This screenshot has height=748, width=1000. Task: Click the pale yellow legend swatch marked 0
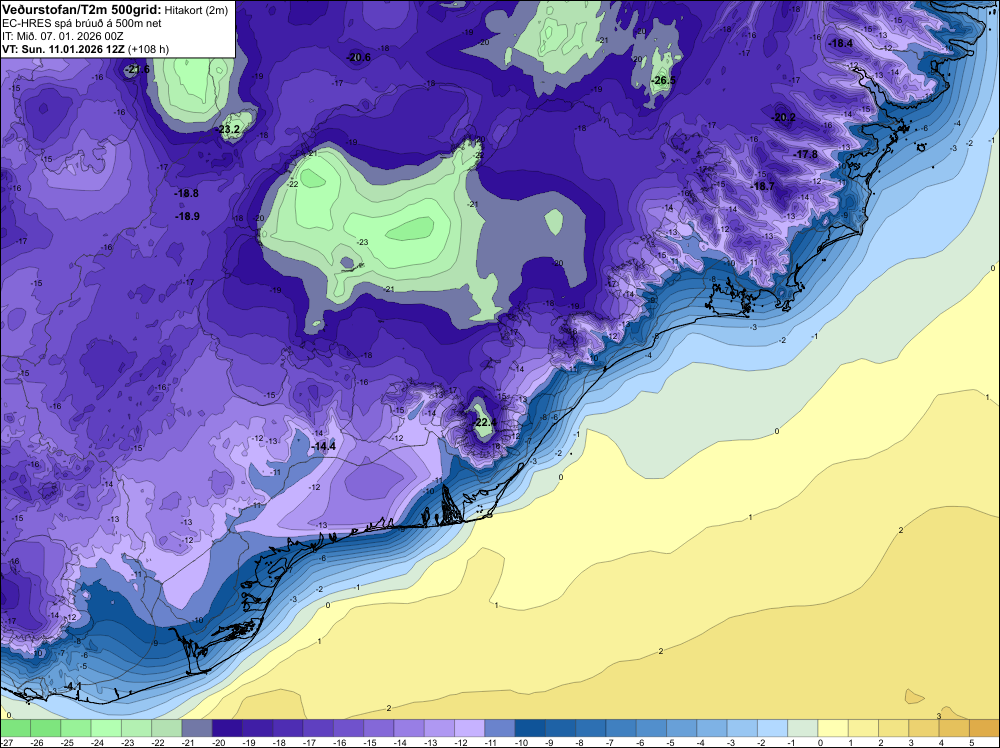[832, 728]
